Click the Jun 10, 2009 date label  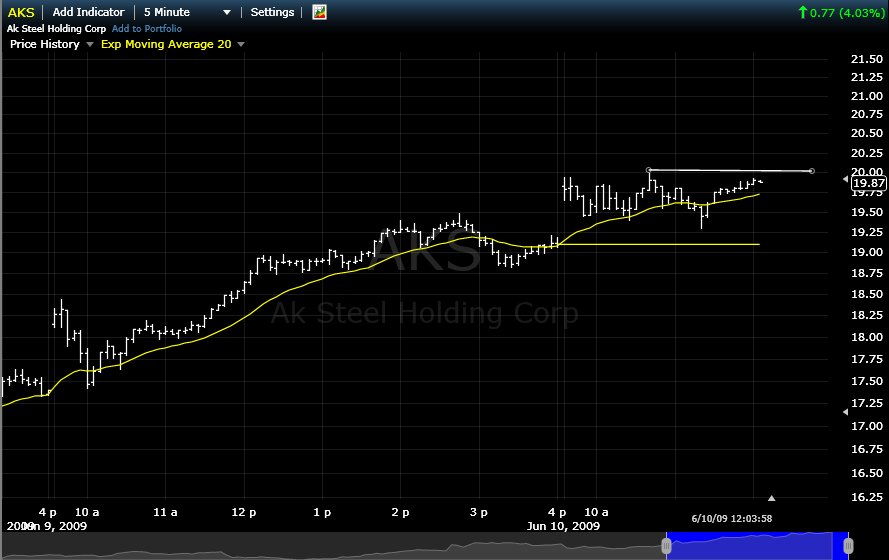[563, 525]
